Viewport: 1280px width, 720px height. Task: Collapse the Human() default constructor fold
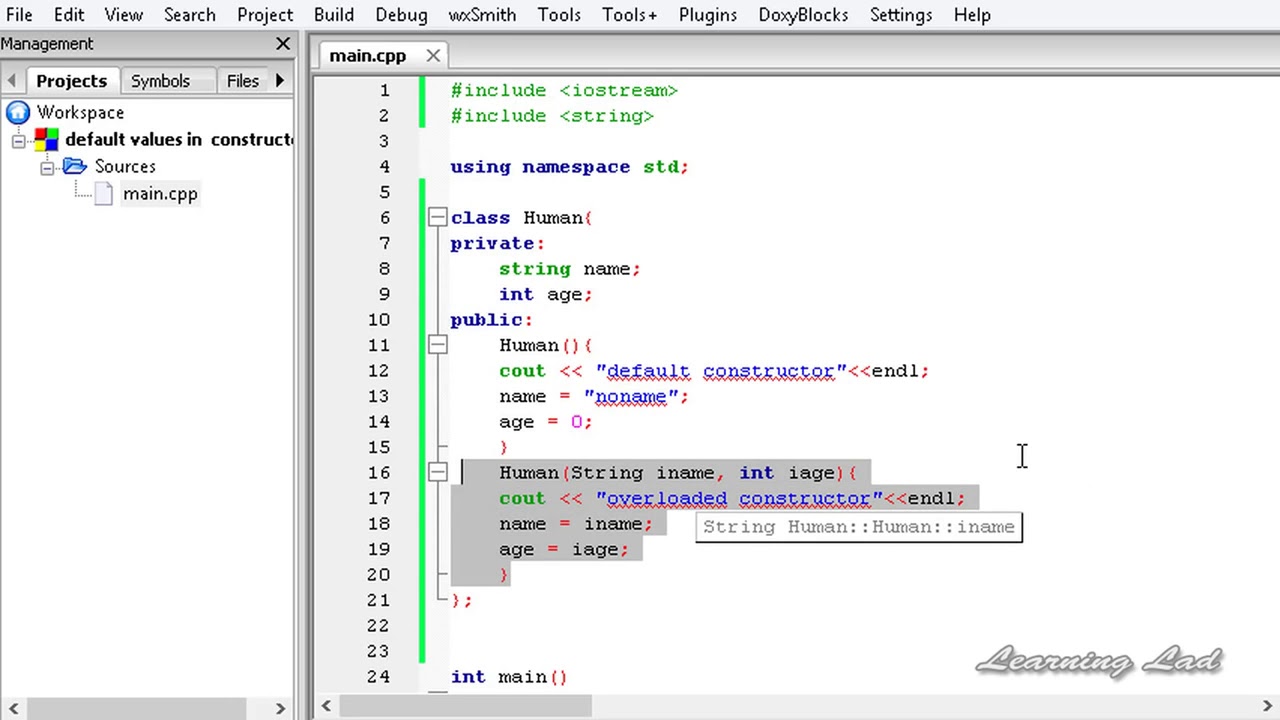438,345
